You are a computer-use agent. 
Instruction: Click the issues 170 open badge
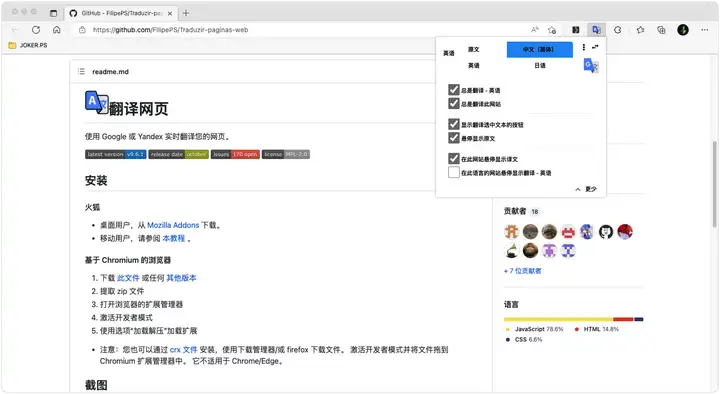[235, 154]
